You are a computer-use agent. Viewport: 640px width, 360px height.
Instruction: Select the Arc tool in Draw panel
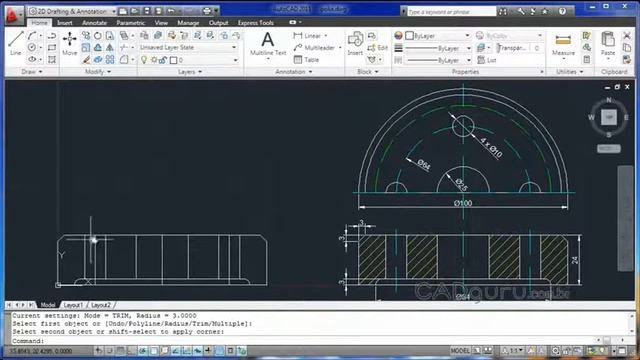tap(32, 36)
